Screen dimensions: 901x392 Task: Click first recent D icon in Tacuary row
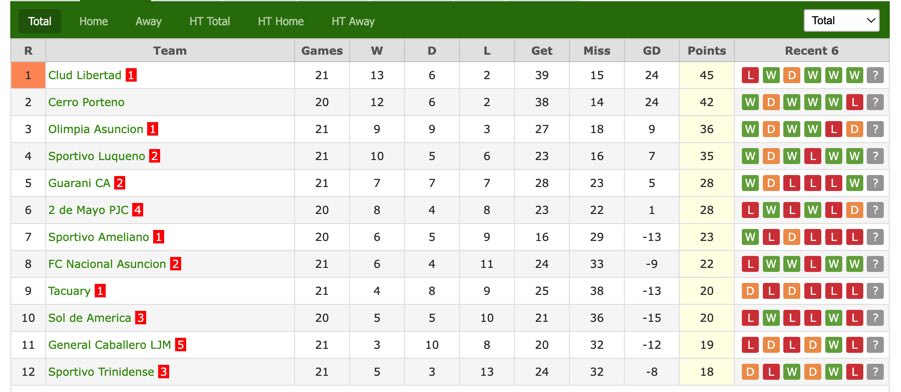point(750,291)
